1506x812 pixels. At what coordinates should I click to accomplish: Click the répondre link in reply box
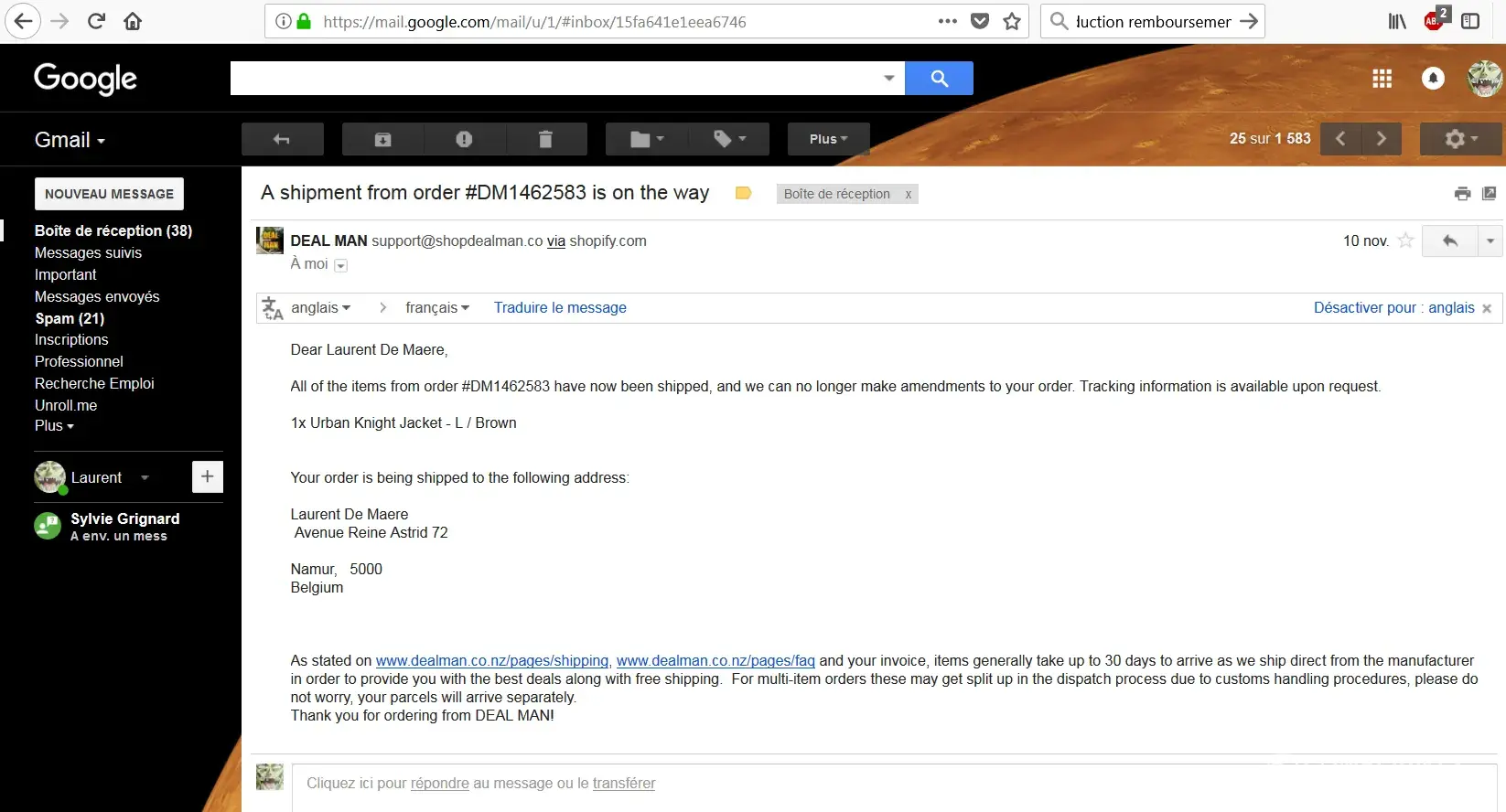click(x=439, y=784)
